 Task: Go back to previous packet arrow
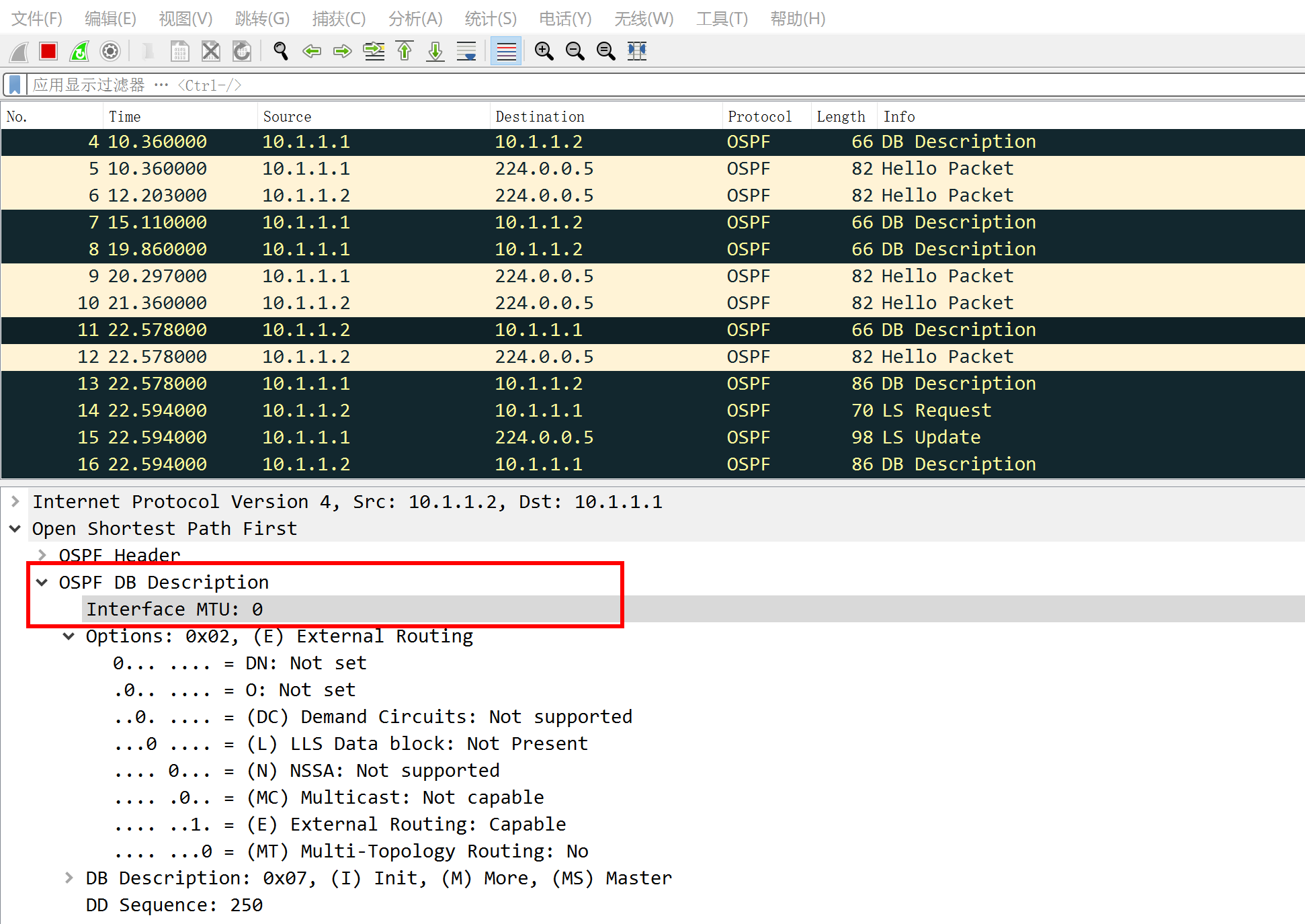coord(312,51)
